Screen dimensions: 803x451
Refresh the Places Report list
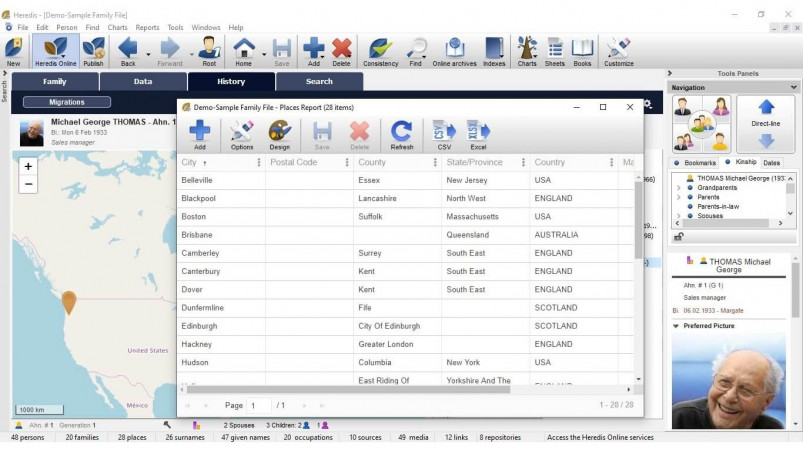point(402,135)
